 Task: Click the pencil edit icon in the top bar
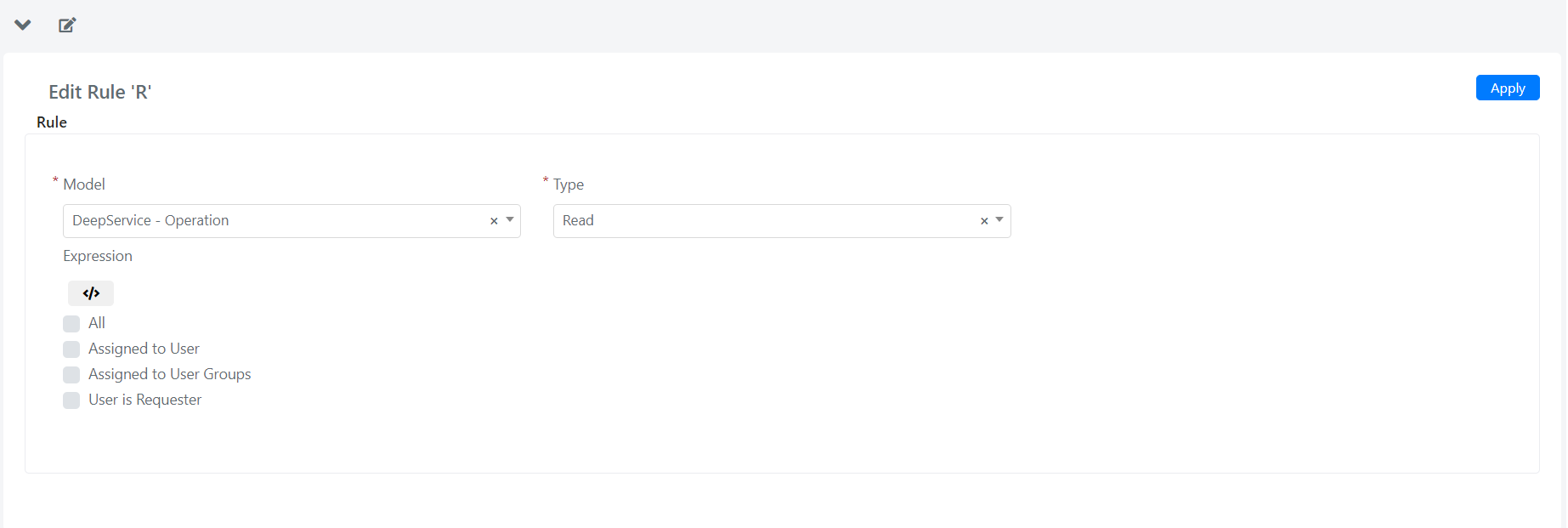pyautogui.click(x=67, y=25)
